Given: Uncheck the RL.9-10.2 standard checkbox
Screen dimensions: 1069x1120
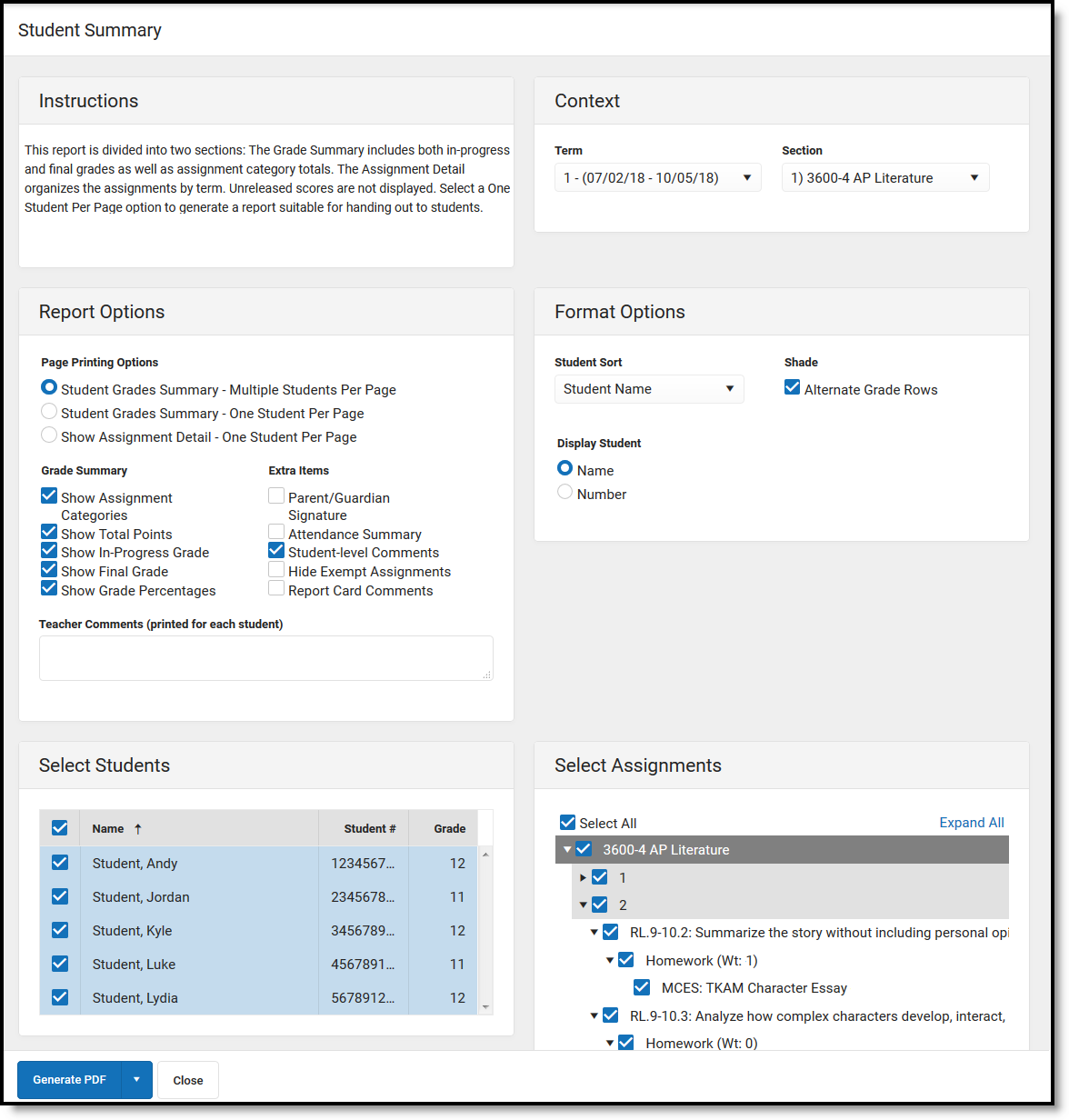Looking at the screenshot, I should 611,932.
